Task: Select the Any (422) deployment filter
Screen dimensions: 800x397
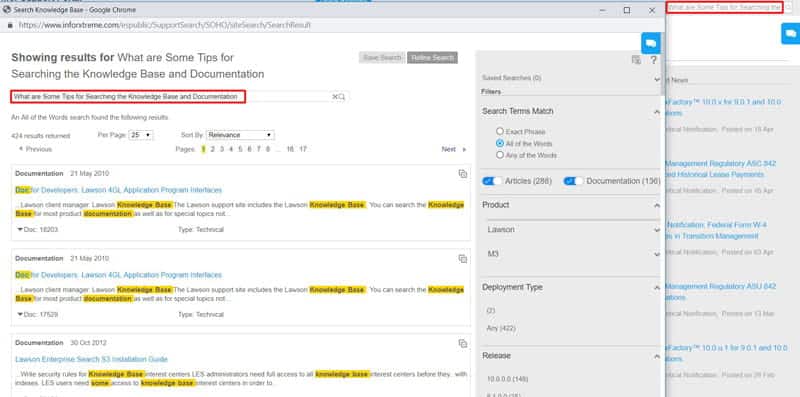Action: [500, 328]
